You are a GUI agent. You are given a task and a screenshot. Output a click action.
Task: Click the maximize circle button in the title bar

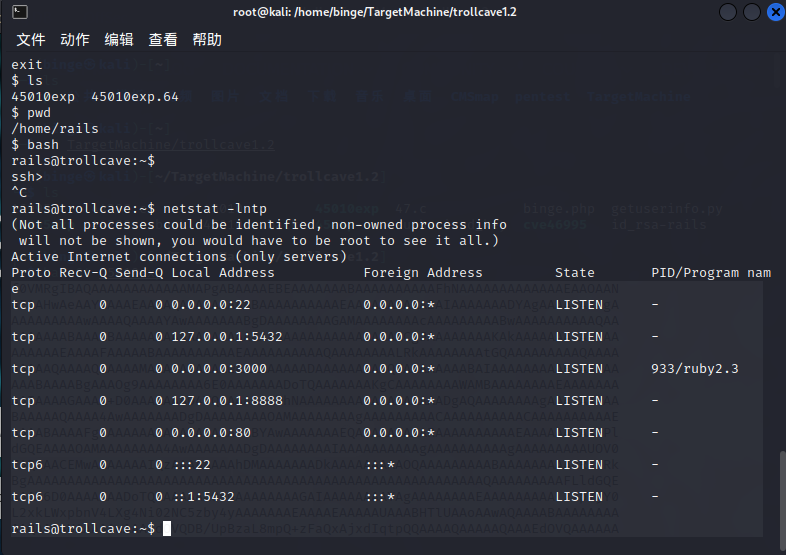tap(751, 12)
